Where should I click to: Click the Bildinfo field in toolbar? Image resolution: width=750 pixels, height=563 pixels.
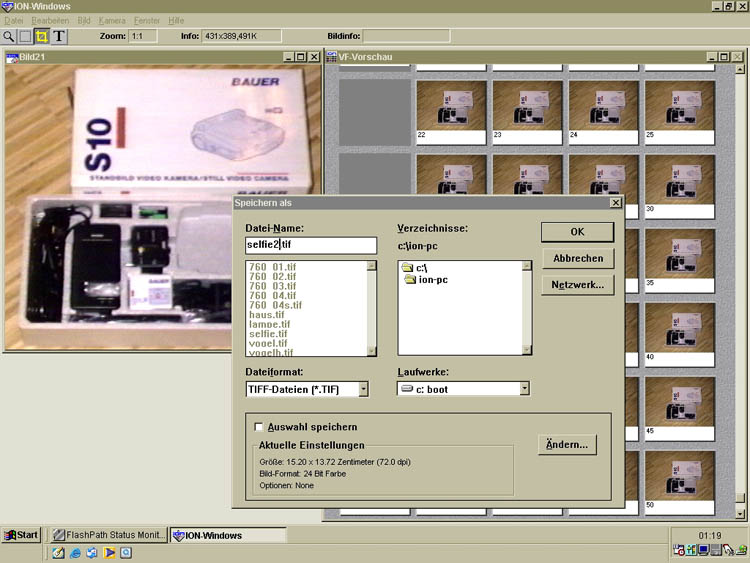click(x=406, y=36)
